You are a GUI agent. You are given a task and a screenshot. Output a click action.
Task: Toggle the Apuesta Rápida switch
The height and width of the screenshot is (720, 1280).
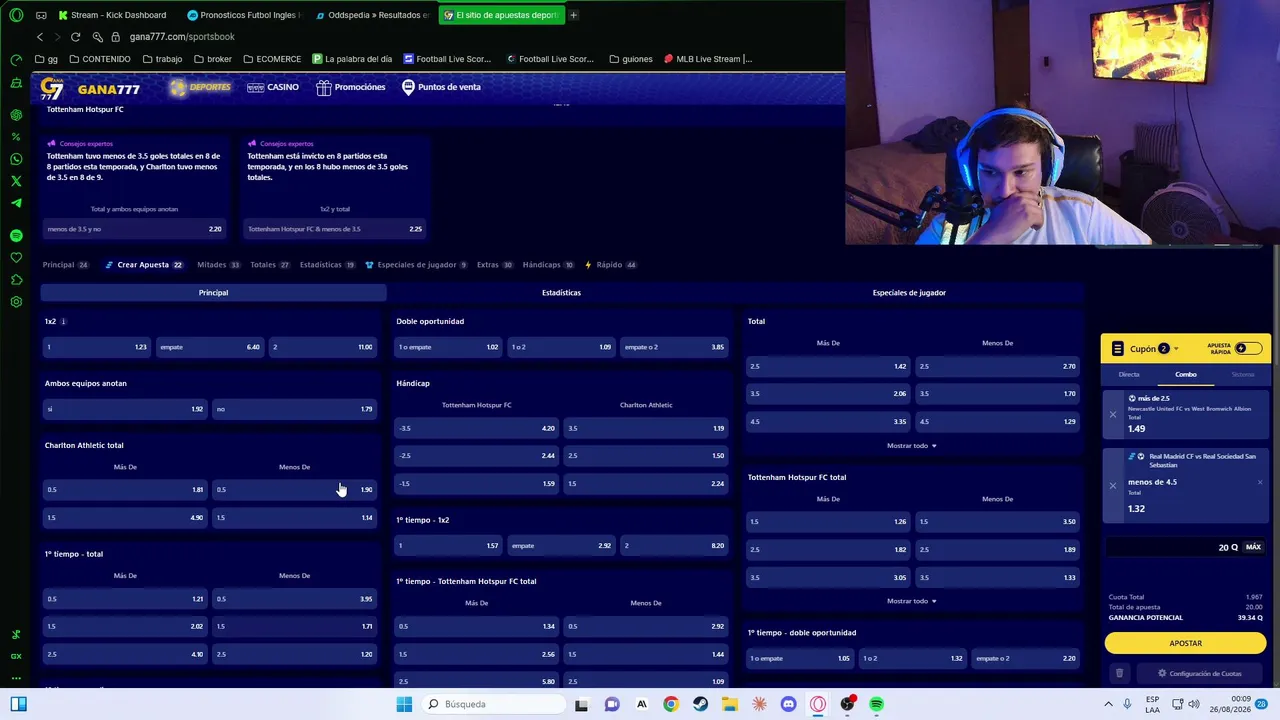(x=1247, y=348)
